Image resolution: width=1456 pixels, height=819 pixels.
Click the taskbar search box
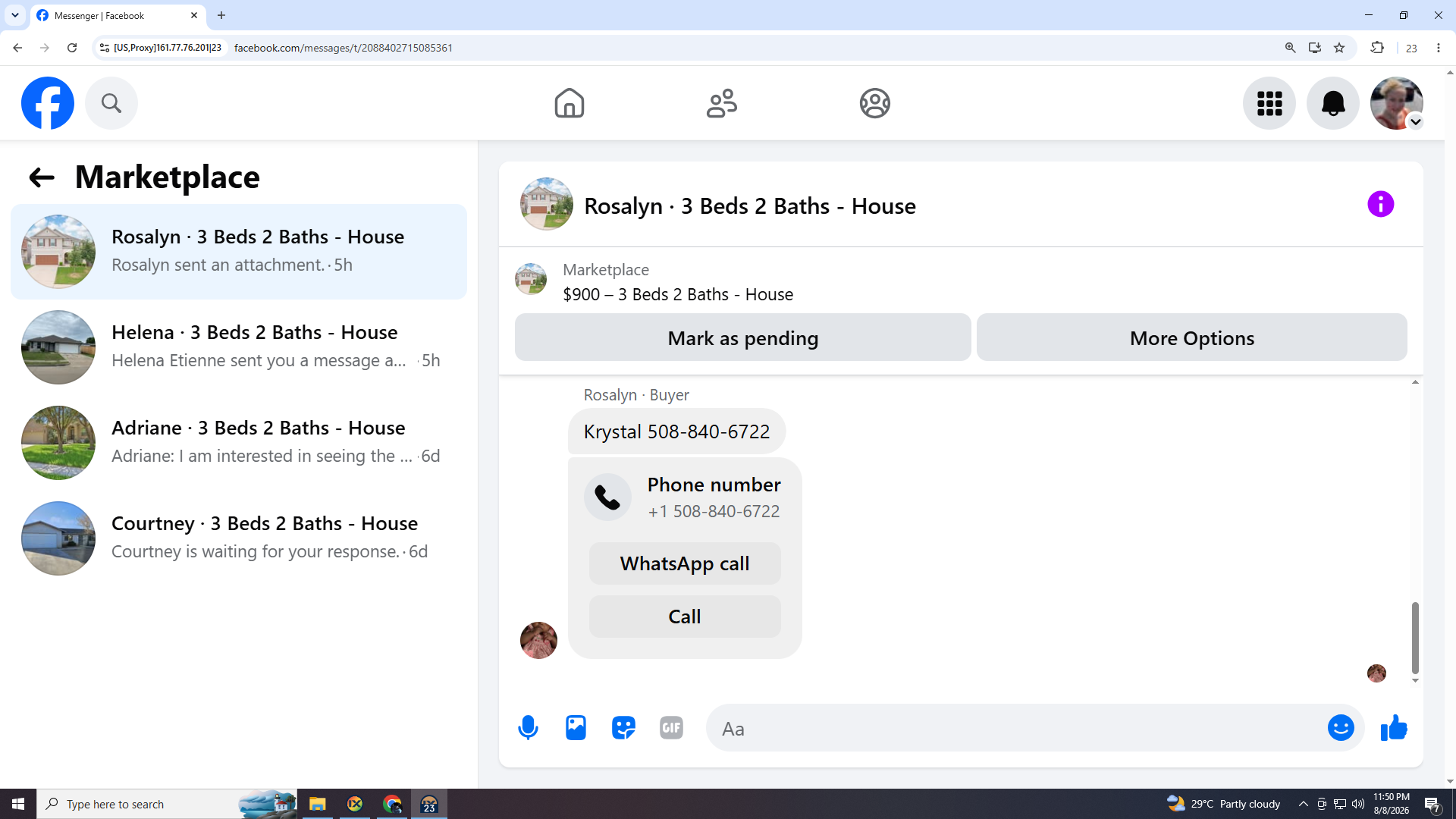tap(167, 804)
